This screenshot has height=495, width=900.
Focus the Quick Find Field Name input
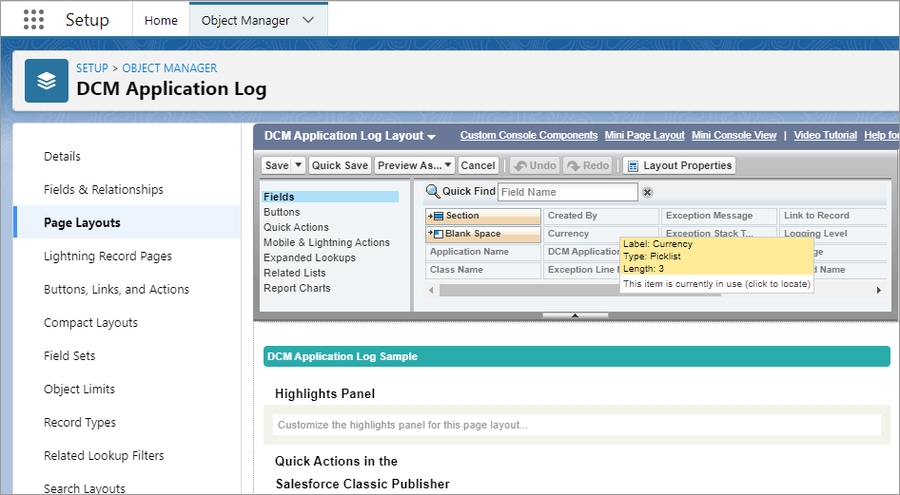567,192
